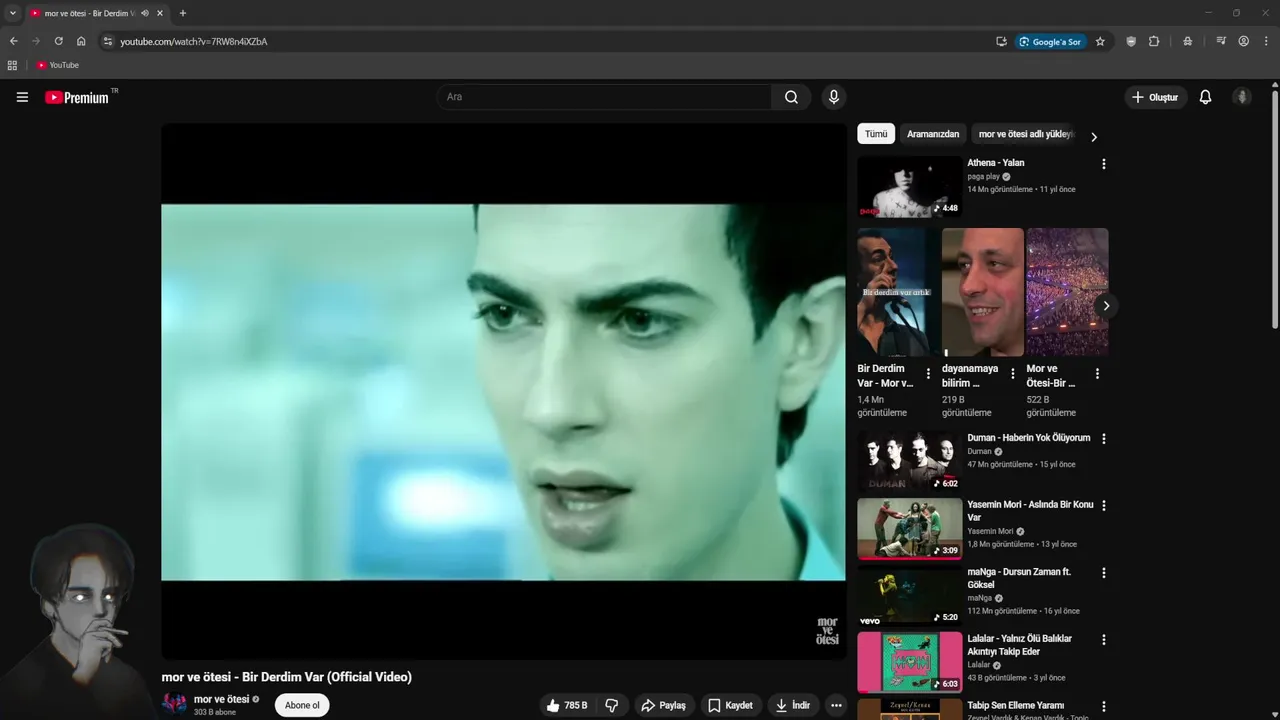1280x720 pixels.
Task: Click video title Bir Derdim Var (Official Video)
Action: point(286,677)
